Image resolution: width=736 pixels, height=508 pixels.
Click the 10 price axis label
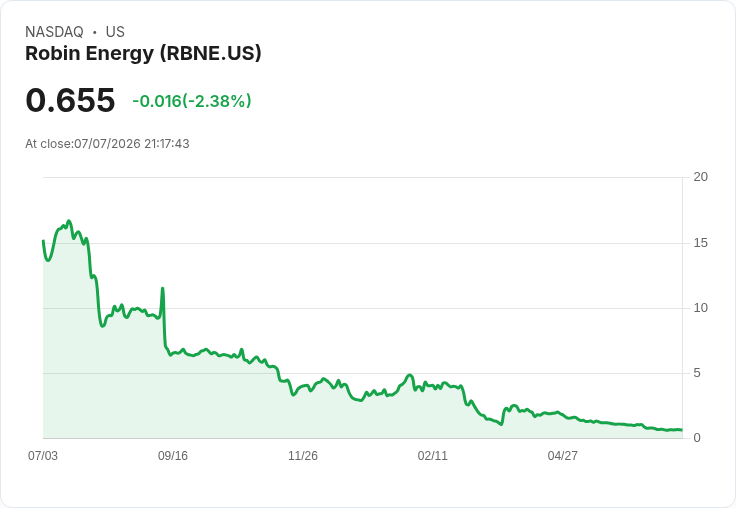coord(700,308)
